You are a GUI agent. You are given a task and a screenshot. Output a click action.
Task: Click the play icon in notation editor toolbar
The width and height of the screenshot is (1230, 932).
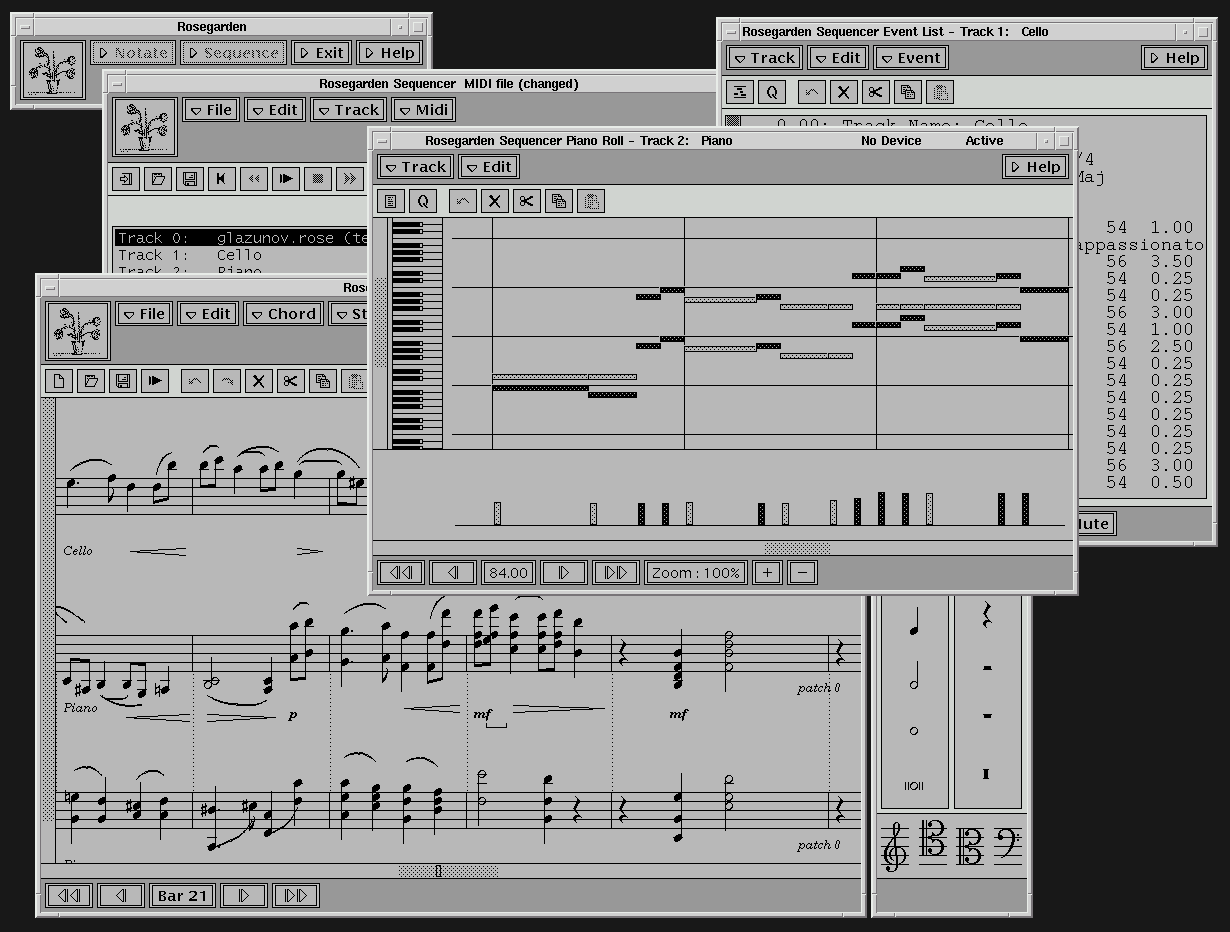click(x=155, y=380)
